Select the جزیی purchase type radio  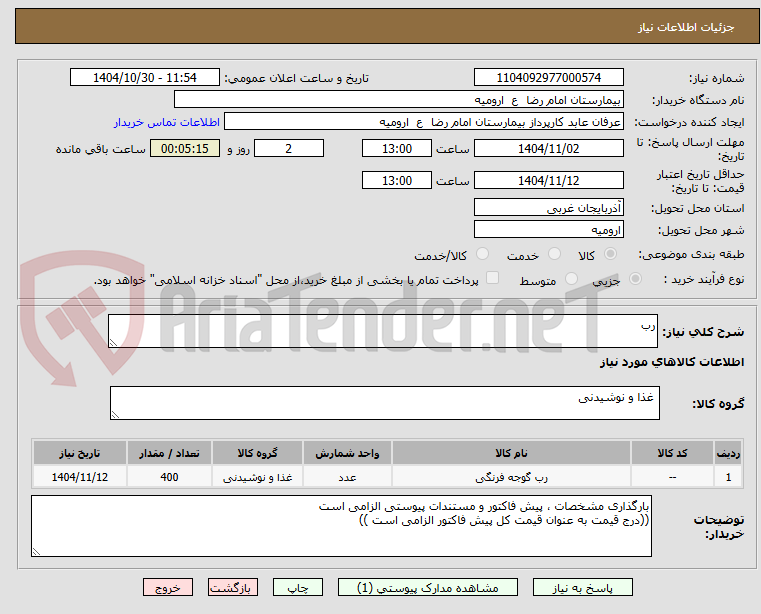635,279
